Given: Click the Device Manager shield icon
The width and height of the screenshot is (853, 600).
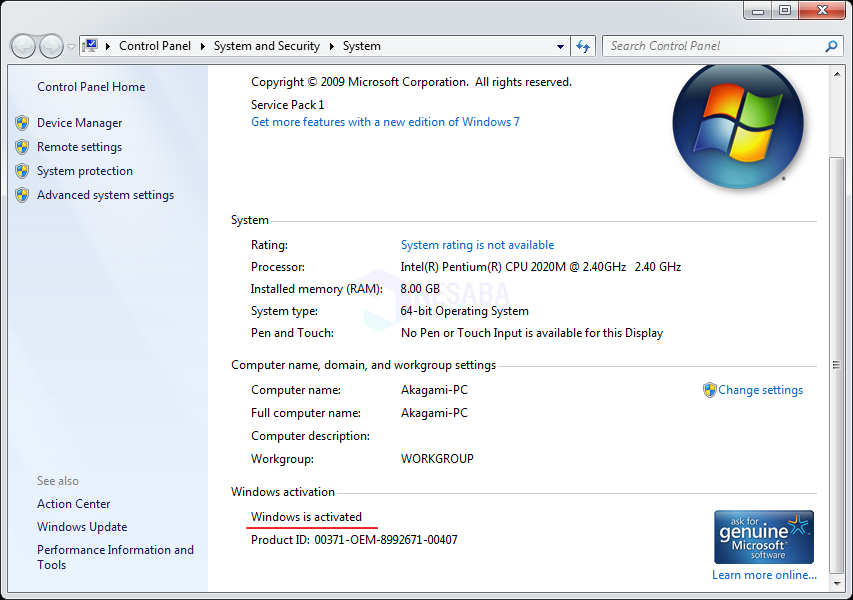Looking at the screenshot, I should click(x=22, y=123).
